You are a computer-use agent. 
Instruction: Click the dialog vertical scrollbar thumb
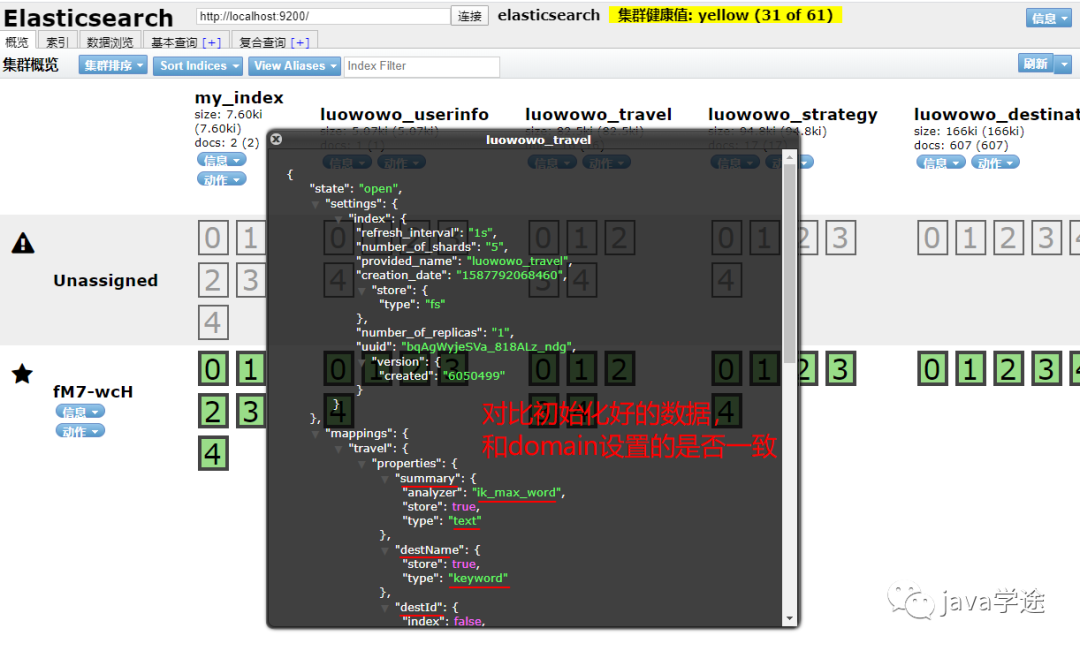tap(789, 263)
